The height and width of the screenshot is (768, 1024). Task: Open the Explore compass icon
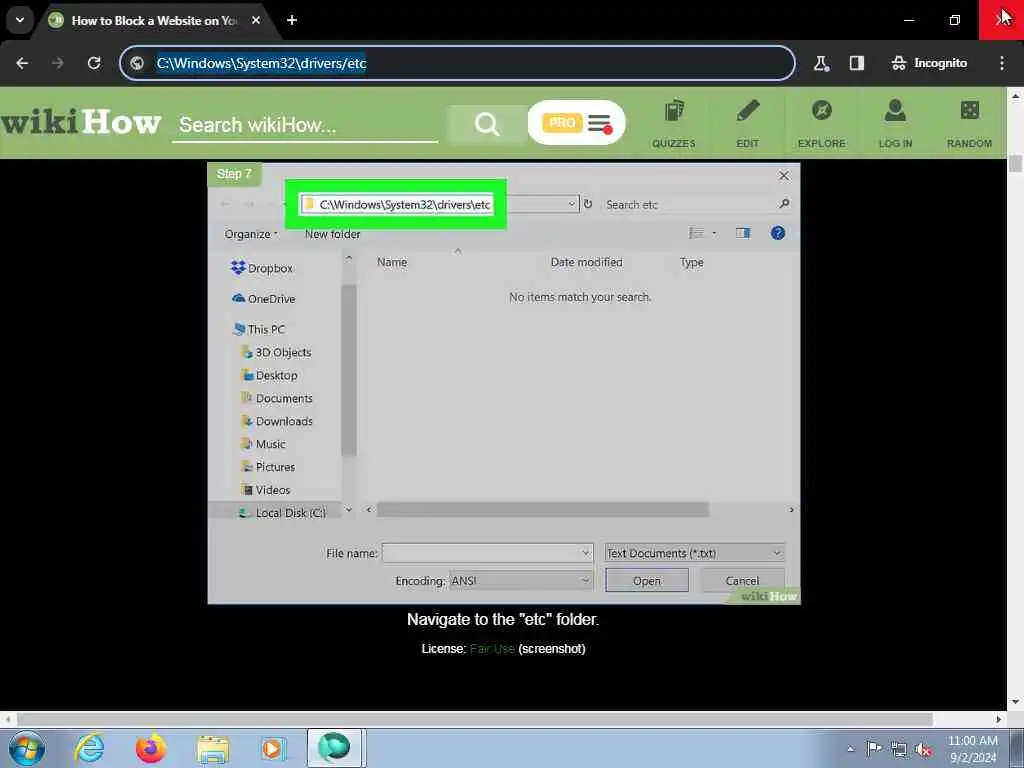[x=822, y=123]
